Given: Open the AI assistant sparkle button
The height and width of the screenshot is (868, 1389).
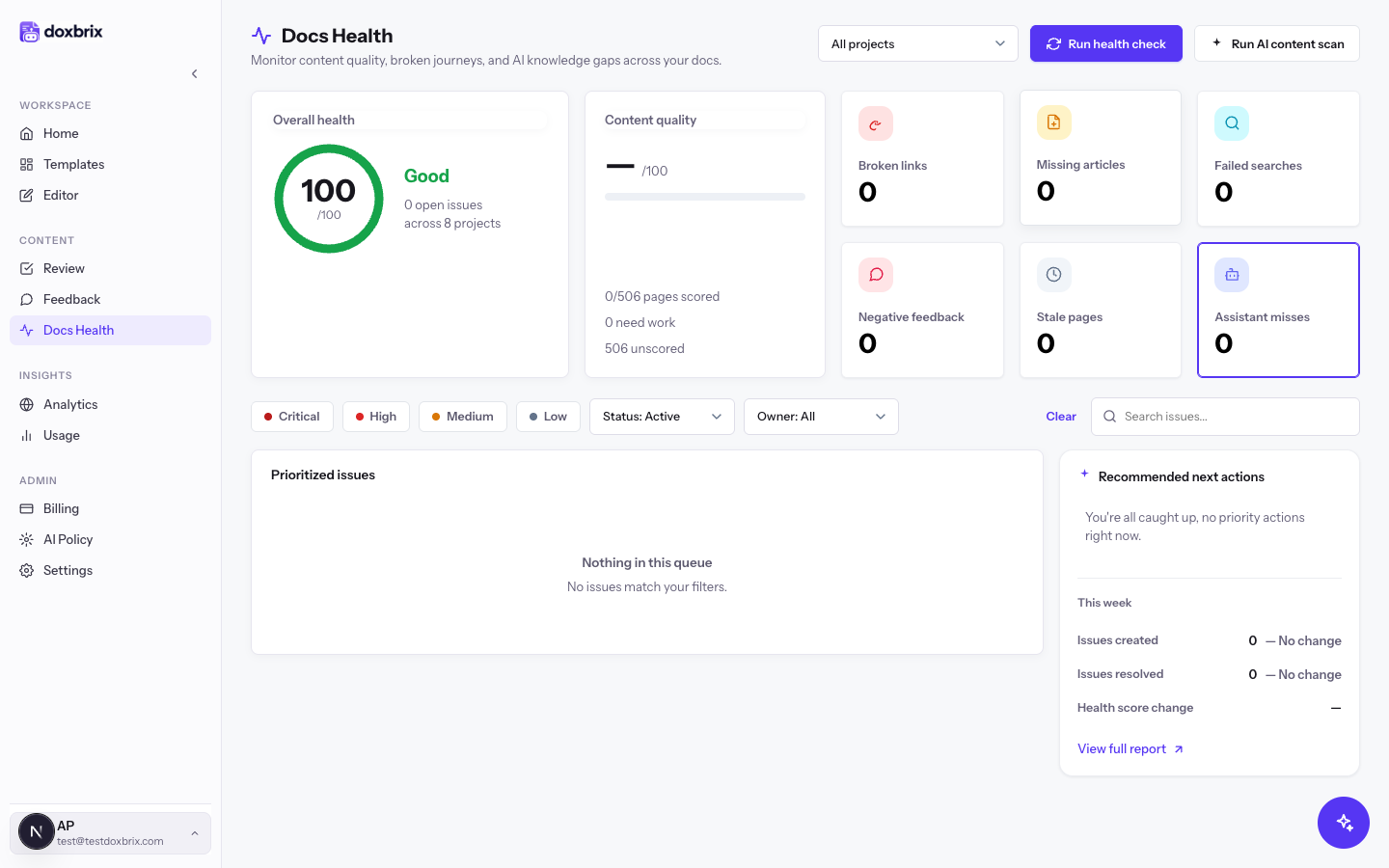Looking at the screenshot, I should [1344, 823].
